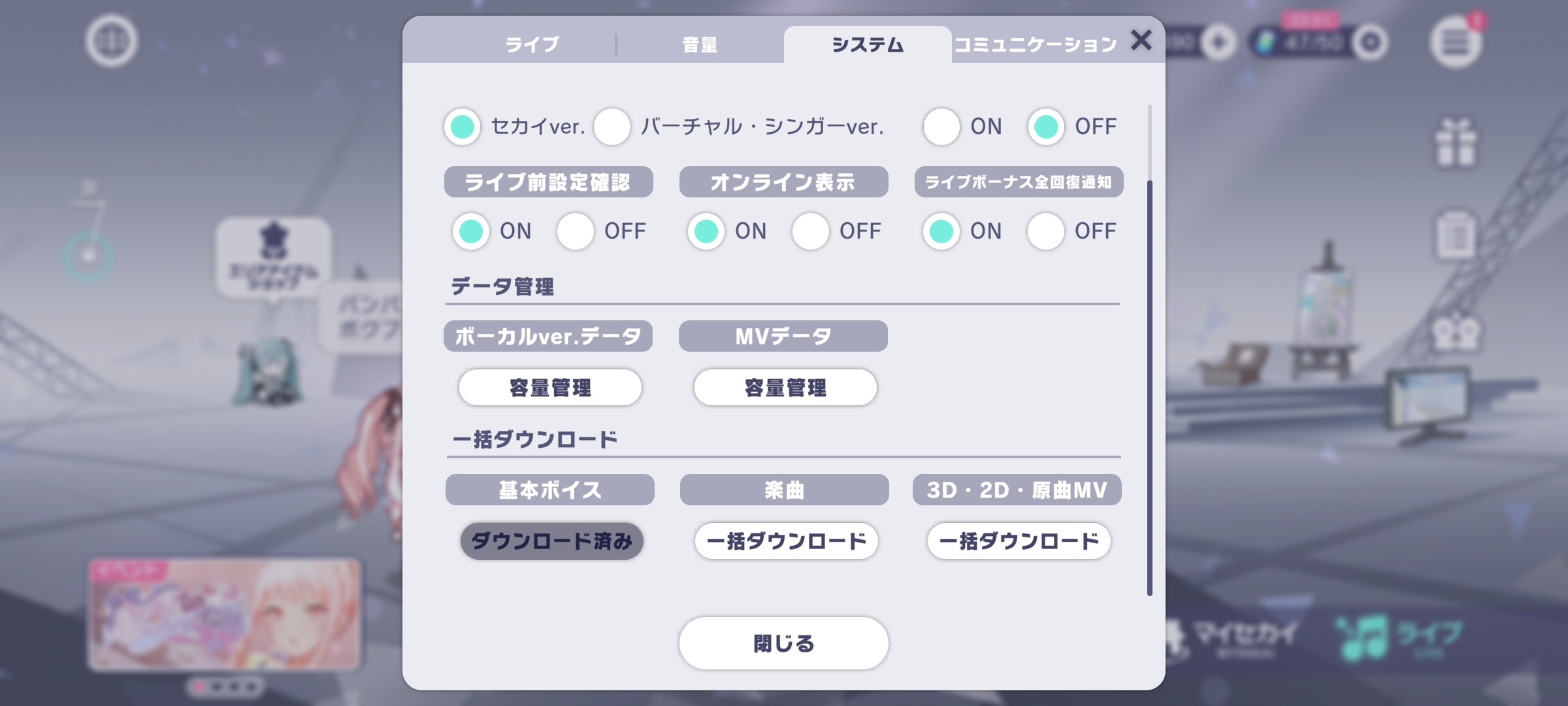Select the バーチャル・シンガーver. radio option
Screen dimensions: 1568x706
pos(612,126)
